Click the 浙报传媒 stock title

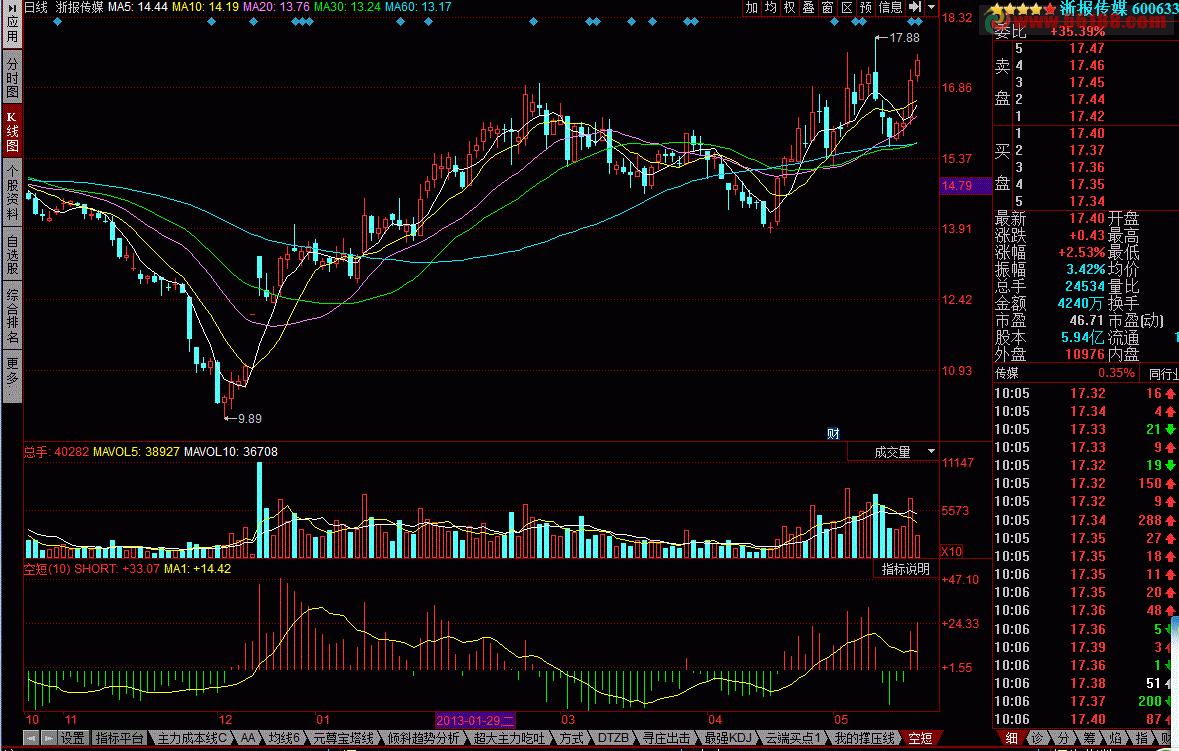point(1093,8)
